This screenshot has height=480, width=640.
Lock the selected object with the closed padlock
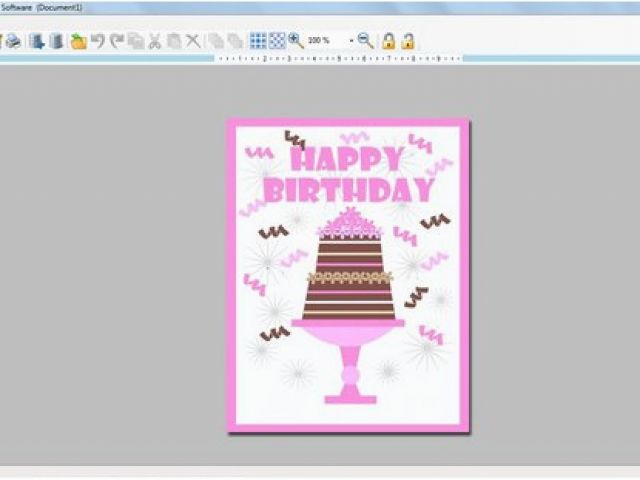[x=388, y=41]
